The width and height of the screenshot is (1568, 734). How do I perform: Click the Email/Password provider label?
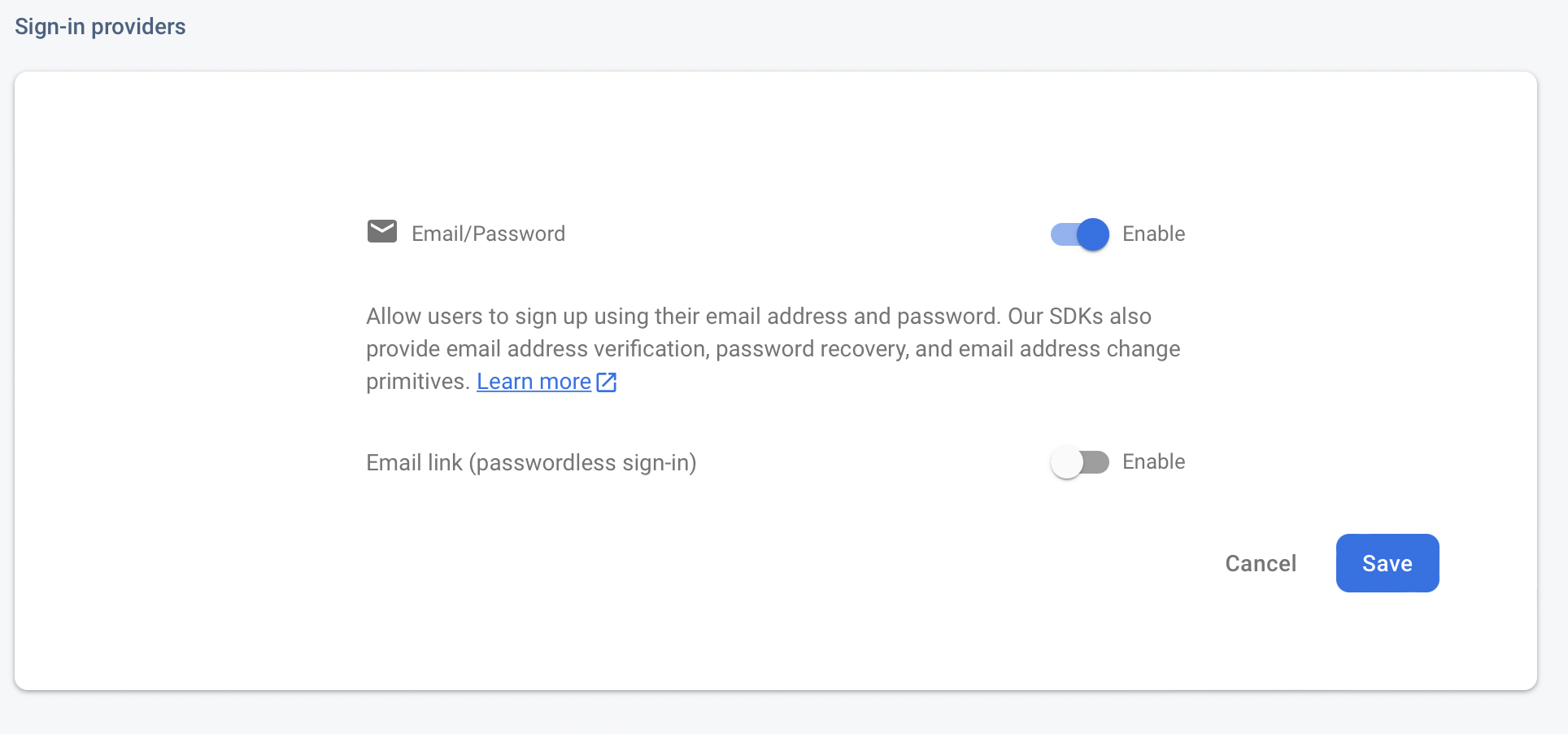click(488, 234)
